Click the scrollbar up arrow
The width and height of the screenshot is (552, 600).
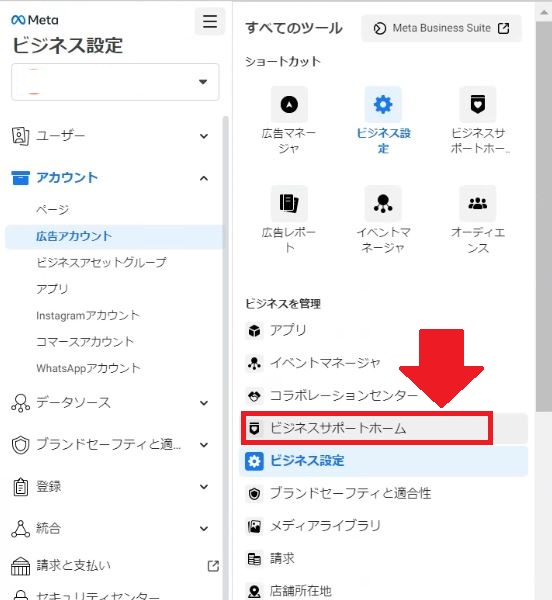pyautogui.click(x=544, y=13)
